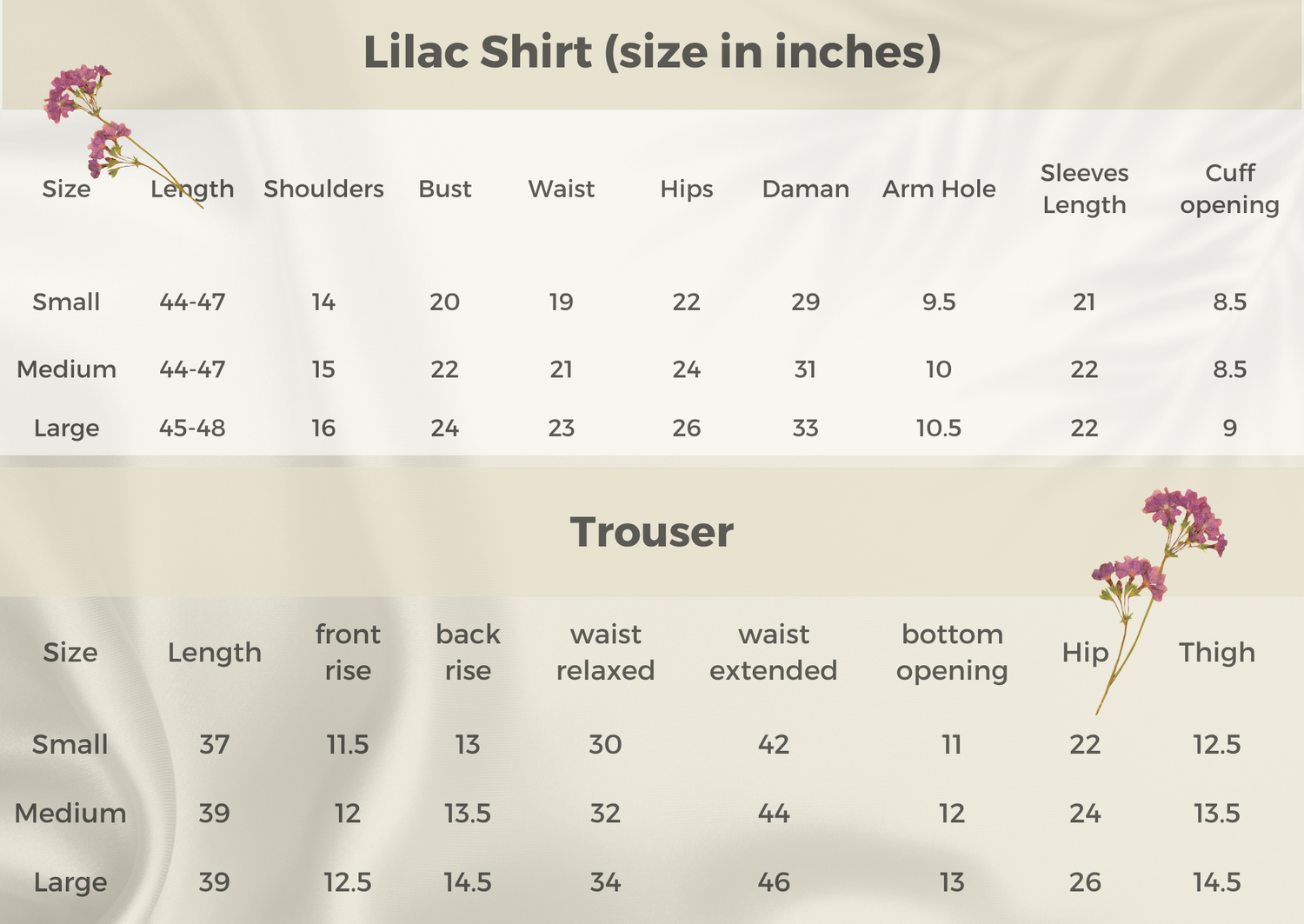This screenshot has height=924, width=1304.
Task: Select the Daman column header
Action: click(x=805, y=189)
